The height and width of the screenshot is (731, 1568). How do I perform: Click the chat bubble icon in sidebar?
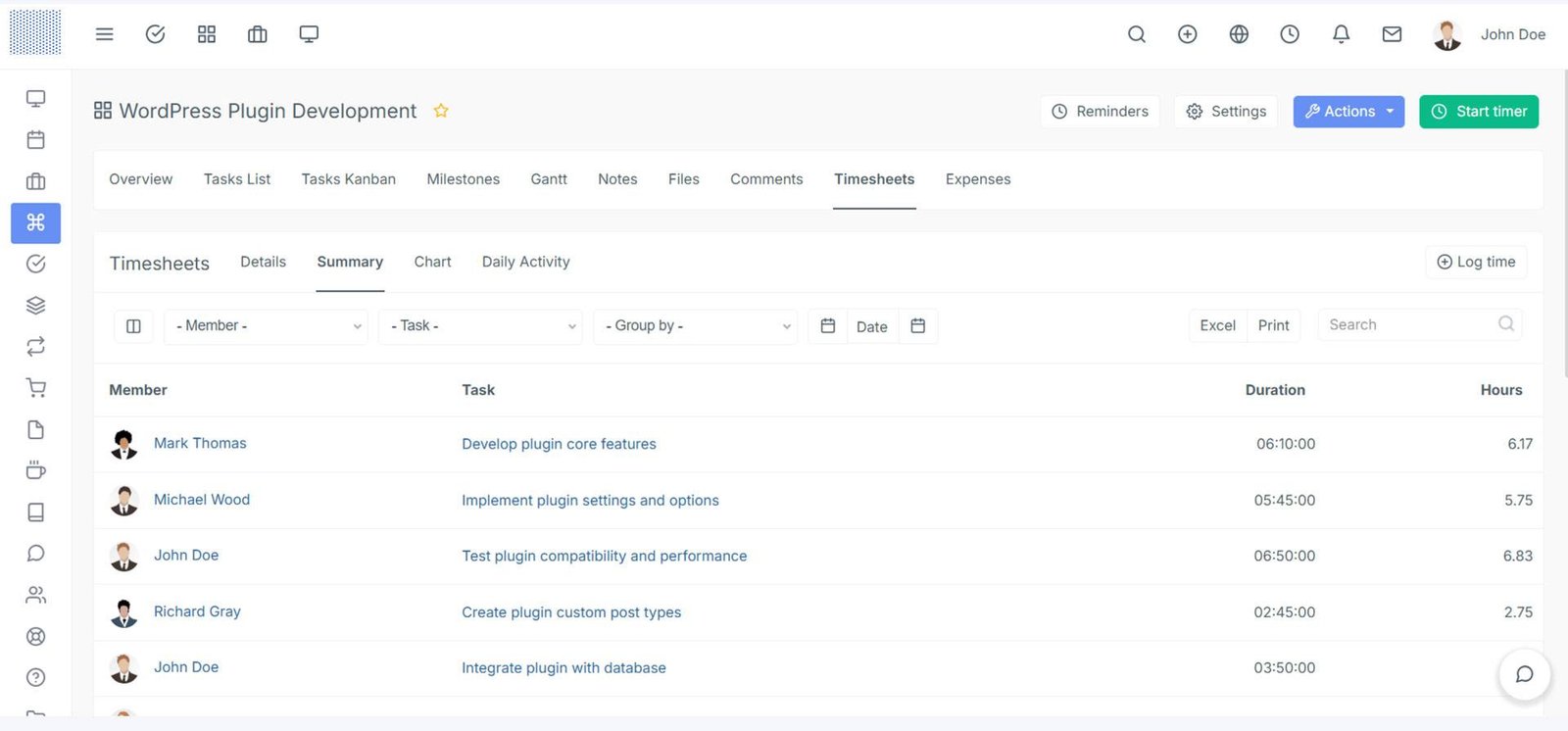coord(36,554)
